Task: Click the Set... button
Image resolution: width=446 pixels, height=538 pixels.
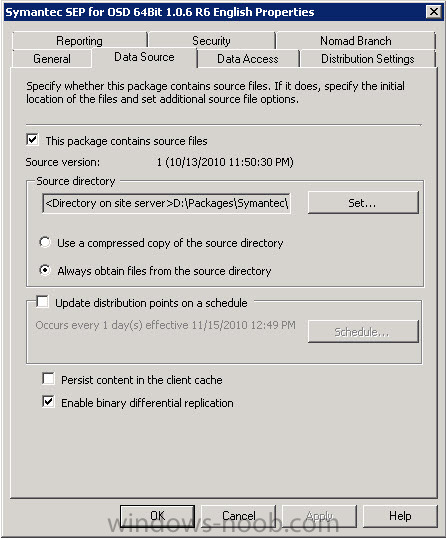Action: [x=363, y=203]
